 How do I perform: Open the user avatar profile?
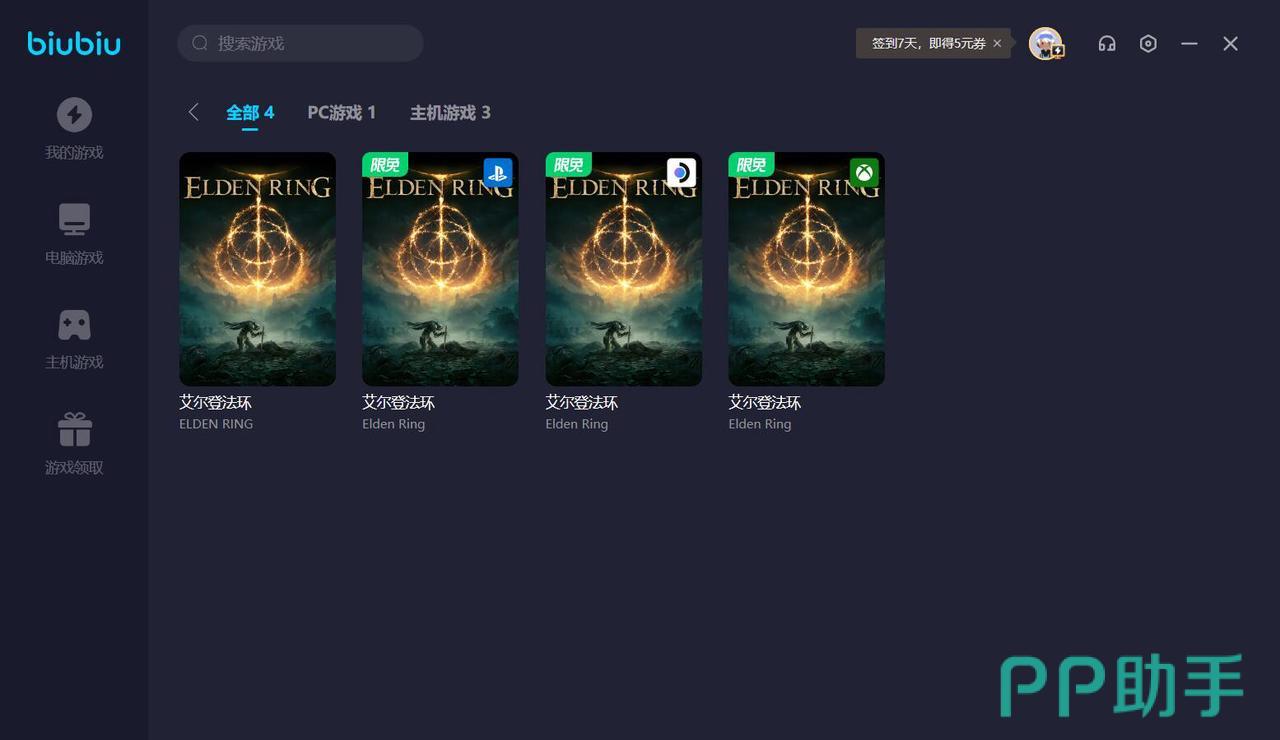click(1046, 43)
